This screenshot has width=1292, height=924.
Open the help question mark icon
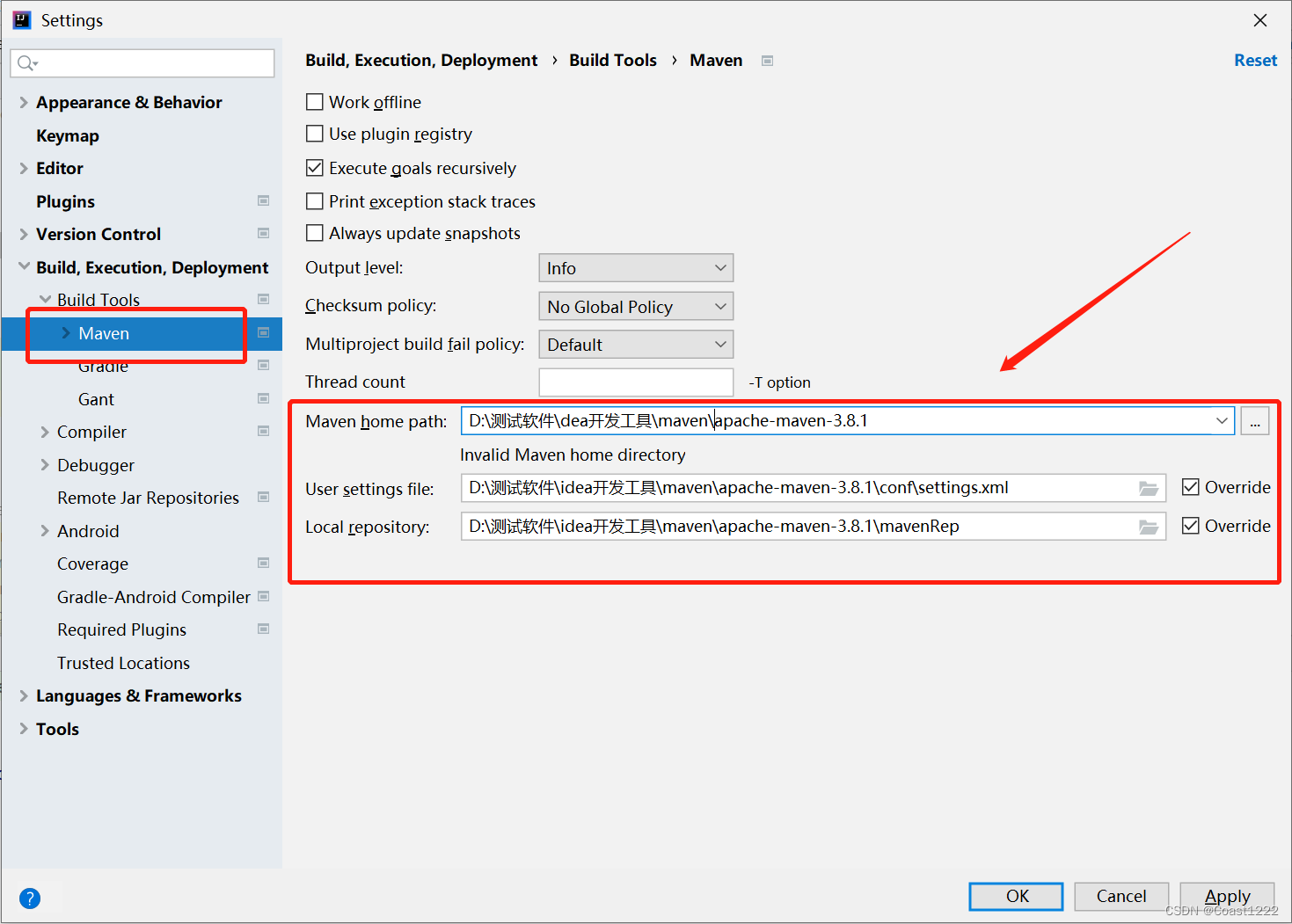tap(30, 898)
